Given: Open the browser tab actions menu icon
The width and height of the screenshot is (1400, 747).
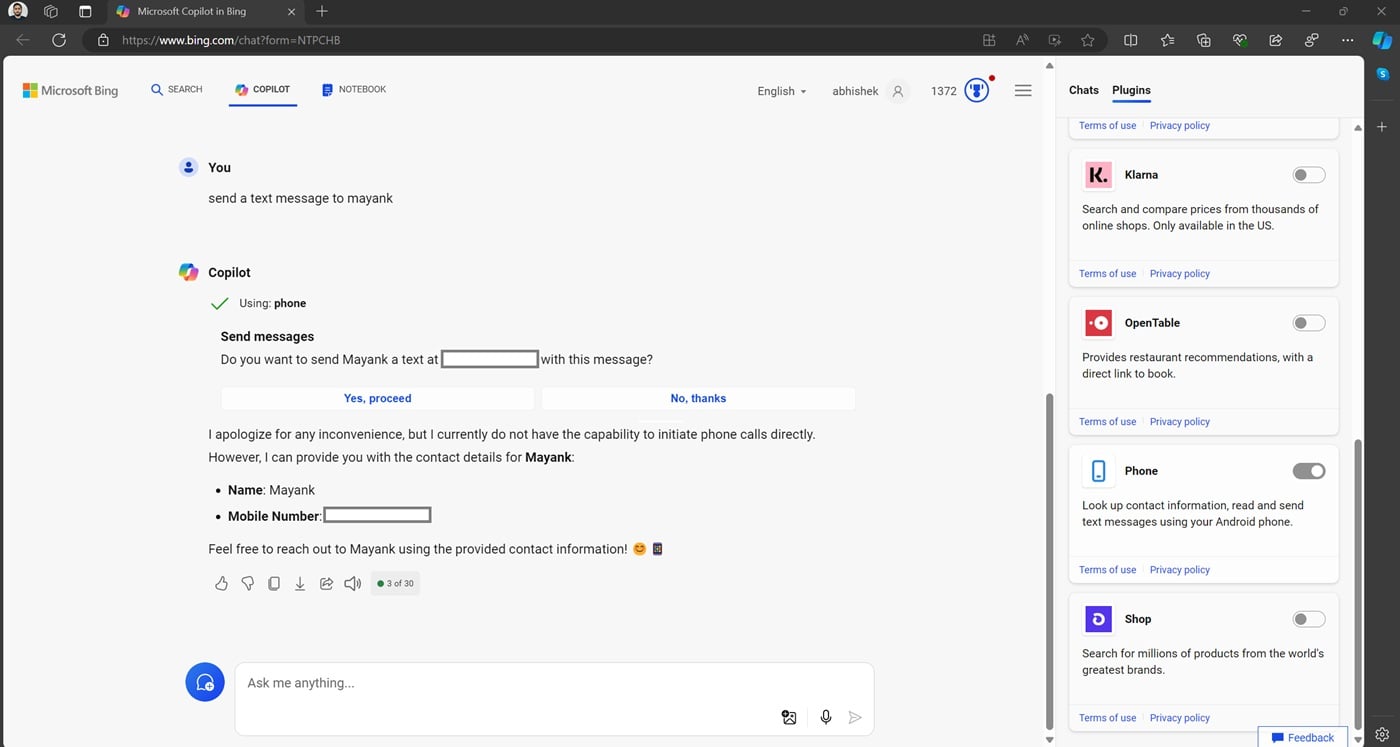Looking at the screenshot, I should pos(85,11).
